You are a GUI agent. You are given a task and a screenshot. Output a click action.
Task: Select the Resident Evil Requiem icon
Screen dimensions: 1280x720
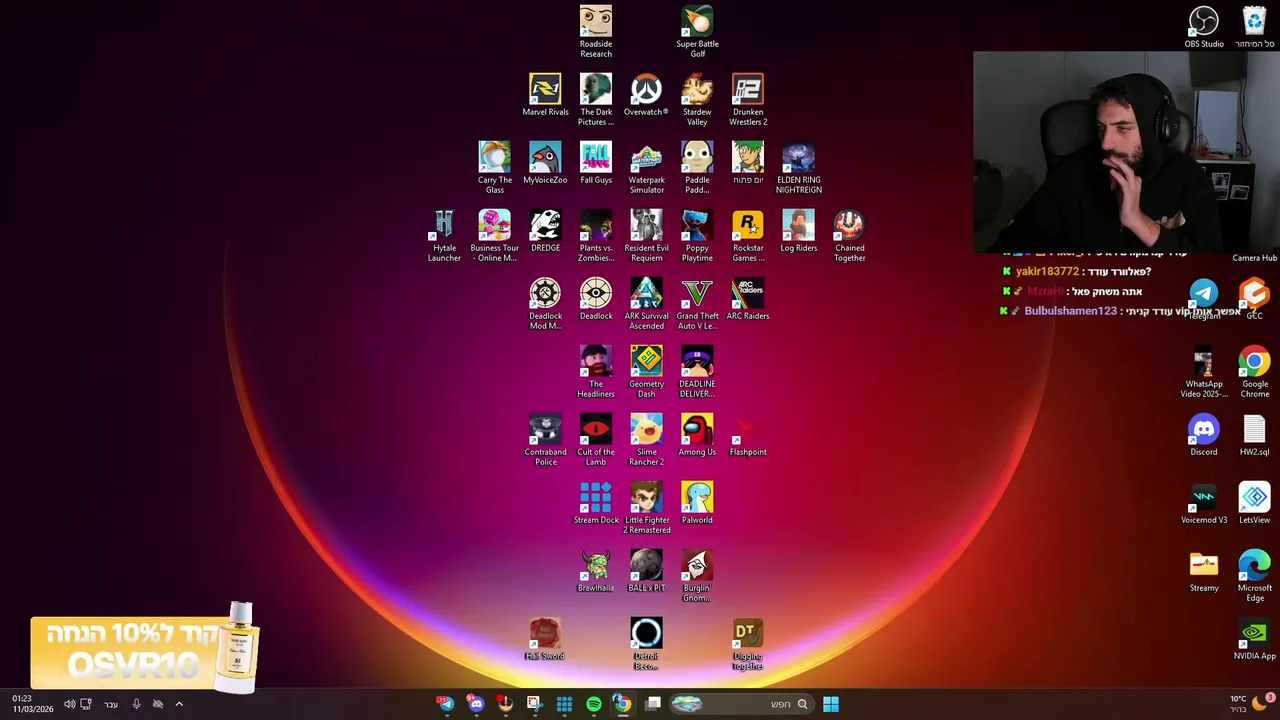point(646,235)
